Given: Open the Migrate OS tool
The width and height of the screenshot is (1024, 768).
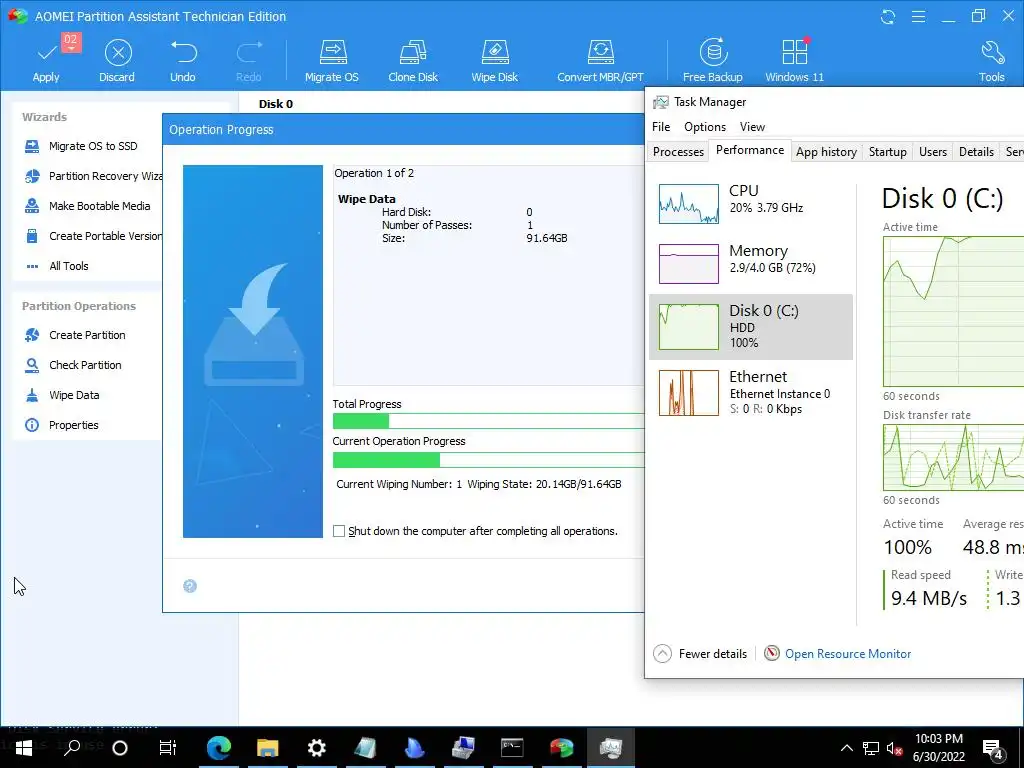Looking at the screenshot, I should pos(332,60).
